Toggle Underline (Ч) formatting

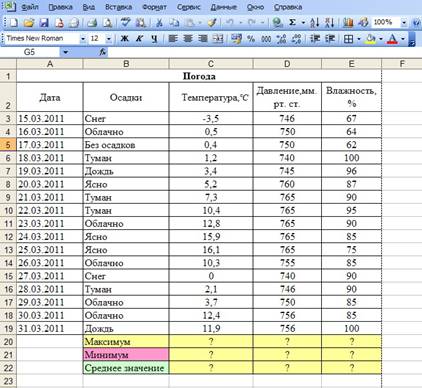(x=154, y=39)
